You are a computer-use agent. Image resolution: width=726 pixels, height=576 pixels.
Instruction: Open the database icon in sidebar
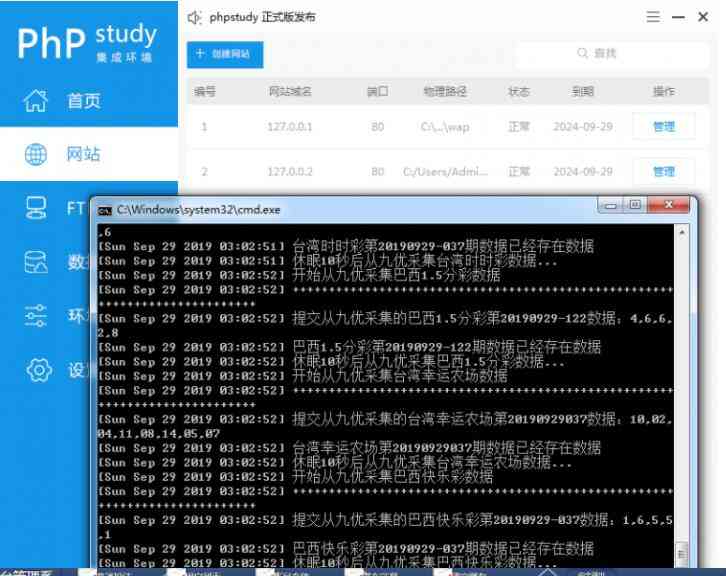(36, 262)
